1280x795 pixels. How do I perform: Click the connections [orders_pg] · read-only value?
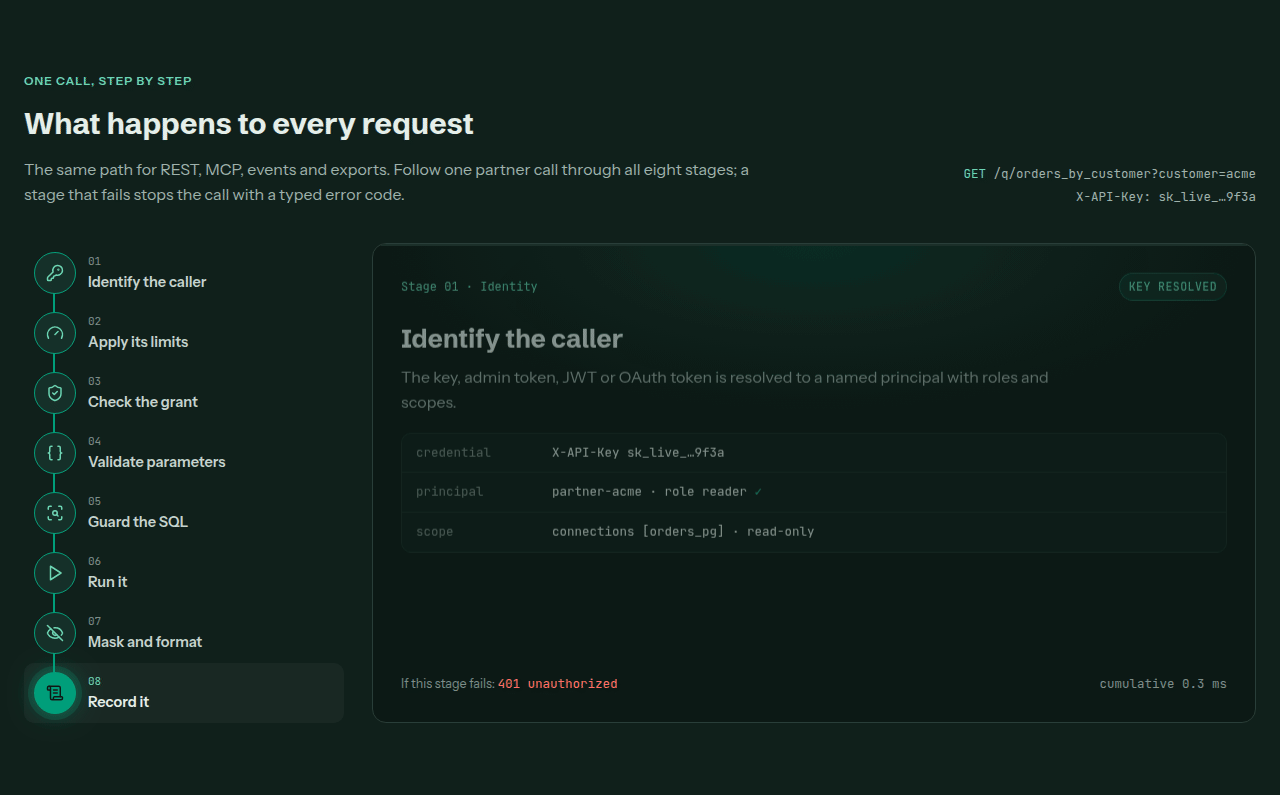(683, 532)
